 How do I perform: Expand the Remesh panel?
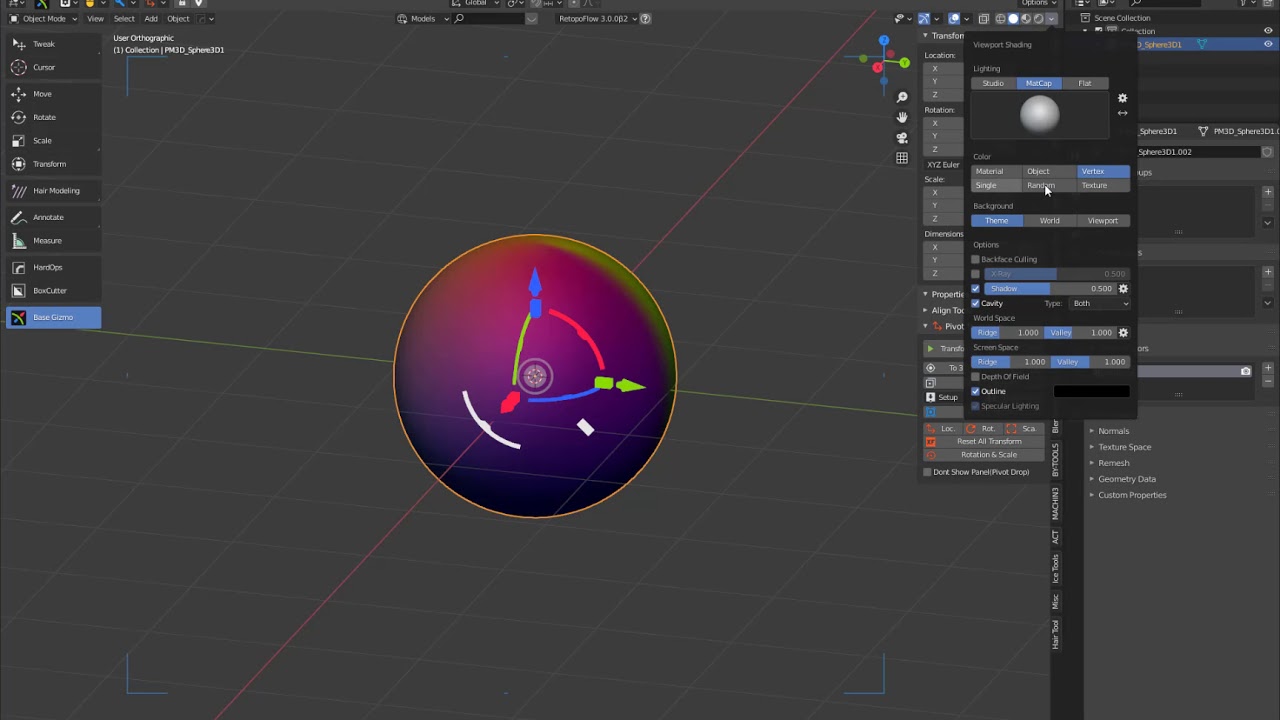[x=1113, y=463]
